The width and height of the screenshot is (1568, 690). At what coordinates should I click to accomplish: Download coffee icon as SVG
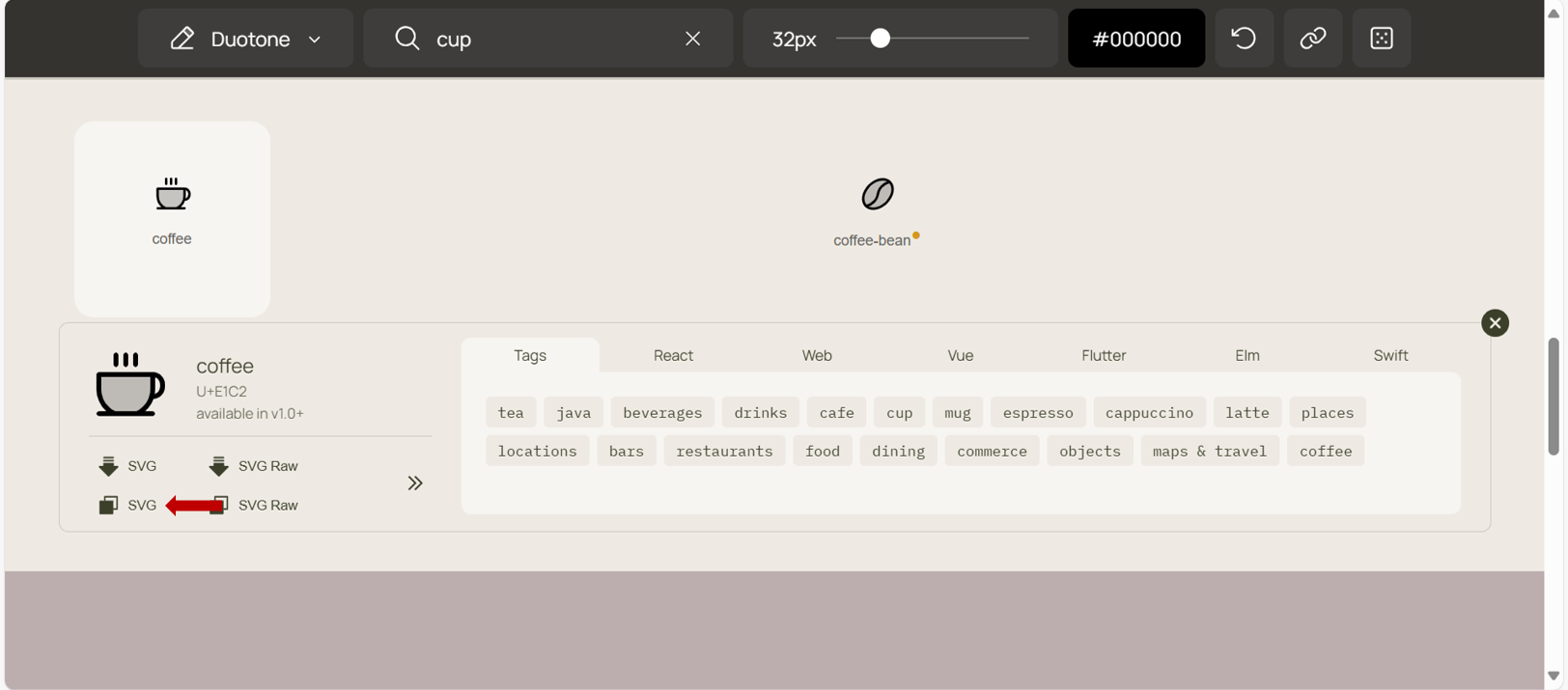(127, 466)
